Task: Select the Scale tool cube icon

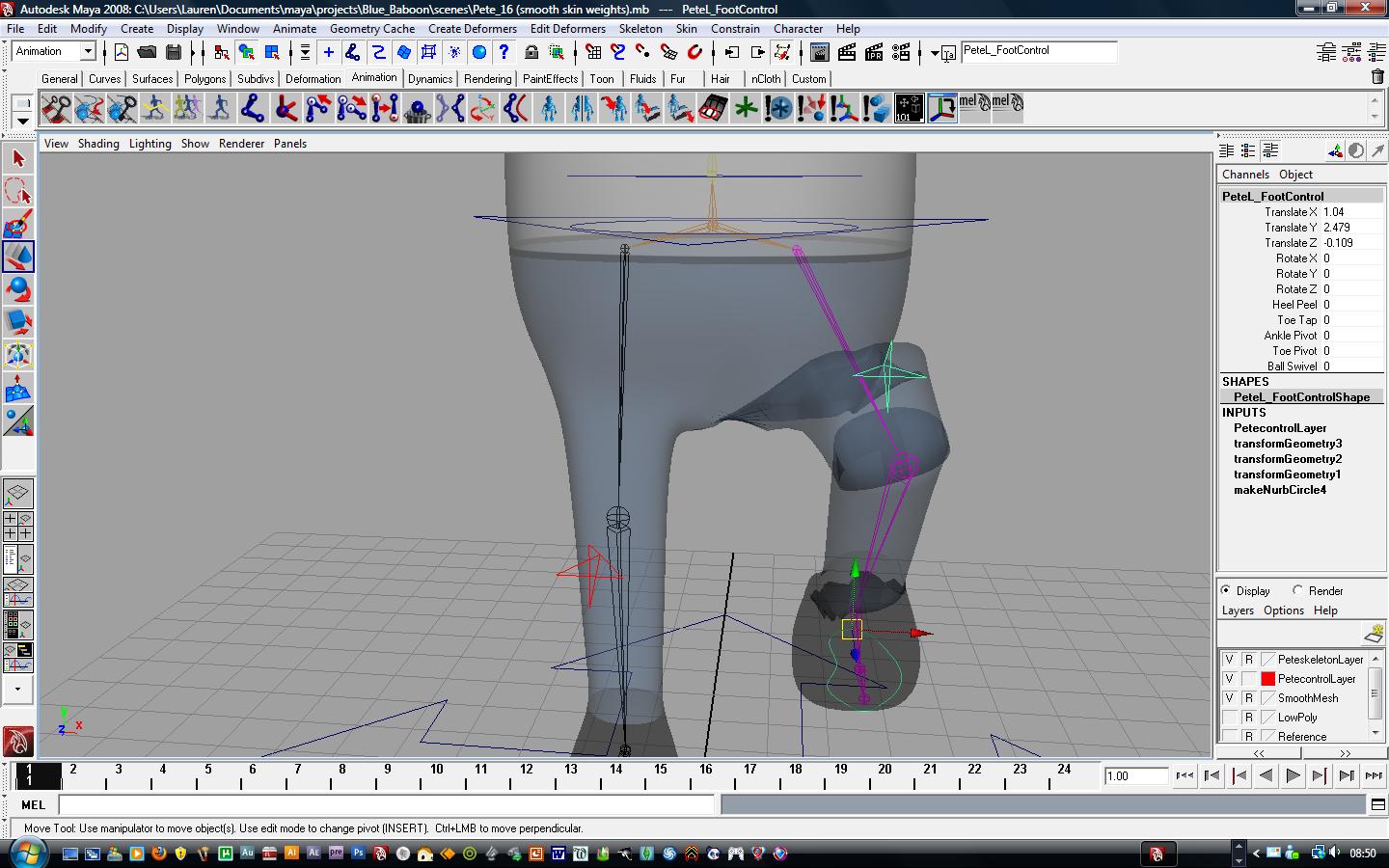Action: (17, 322)
